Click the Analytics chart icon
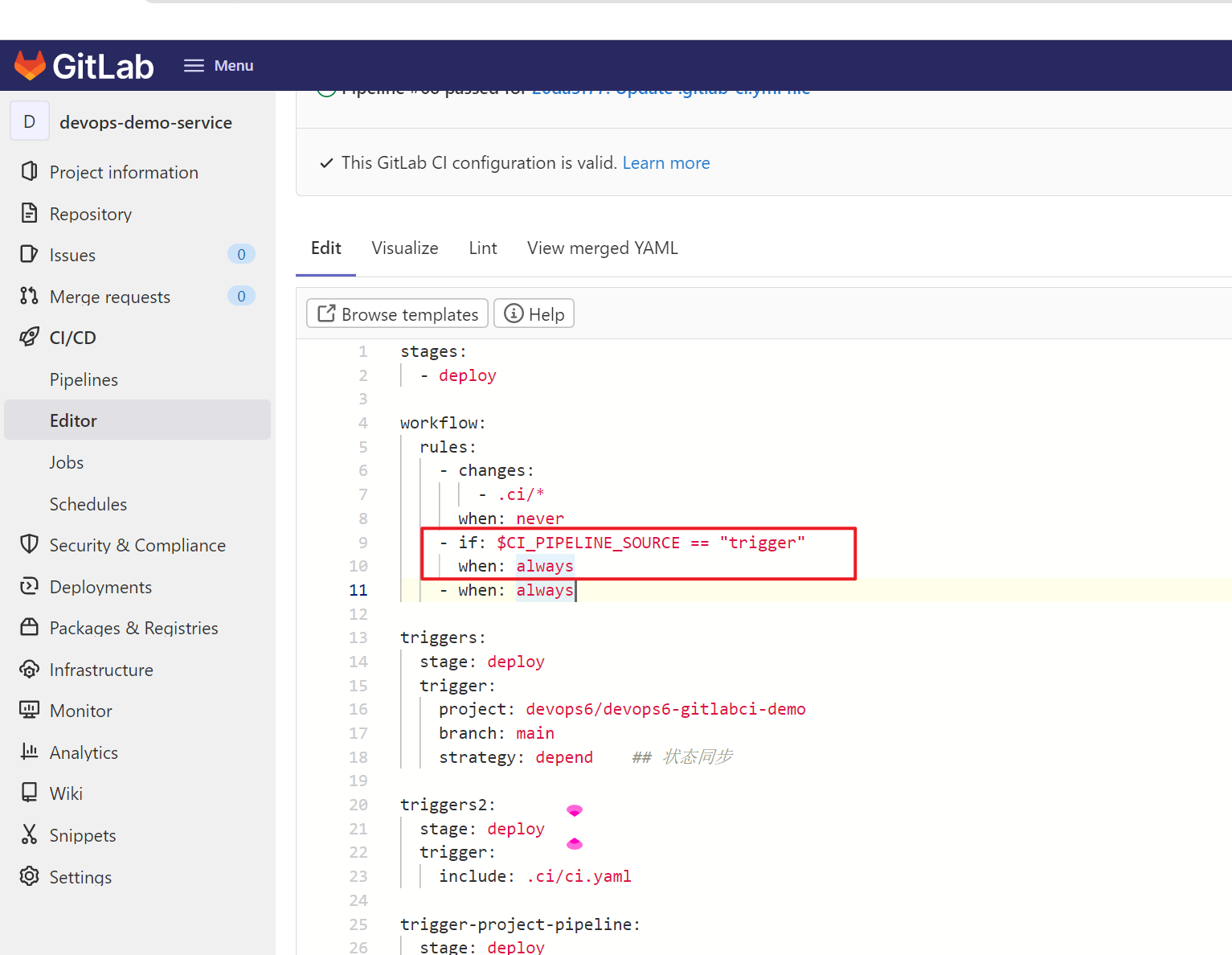The image size is (1232, 955). (30, 752)
